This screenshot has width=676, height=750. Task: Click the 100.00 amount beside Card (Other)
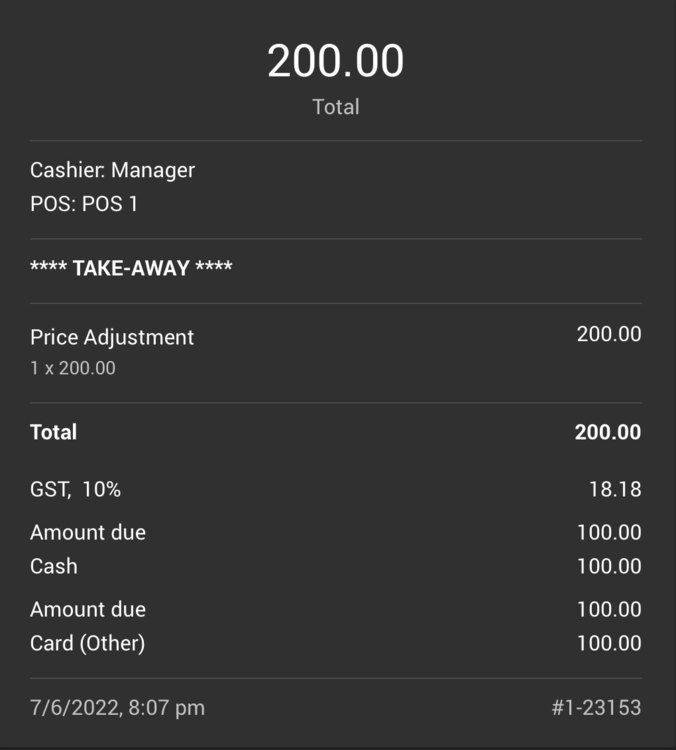609,643
